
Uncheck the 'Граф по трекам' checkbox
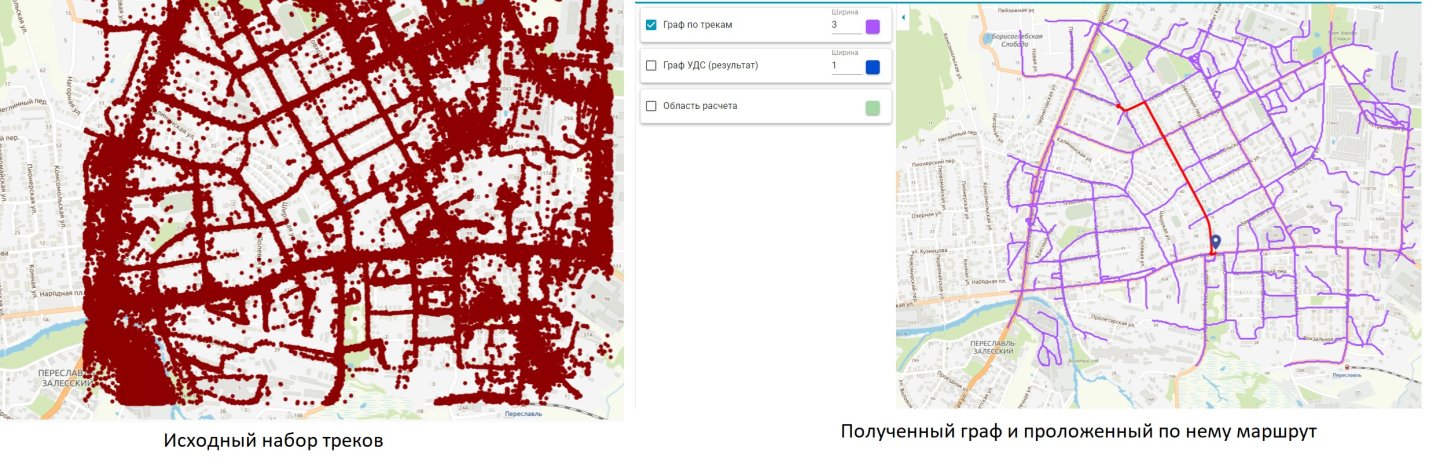(x=651, y=25)
